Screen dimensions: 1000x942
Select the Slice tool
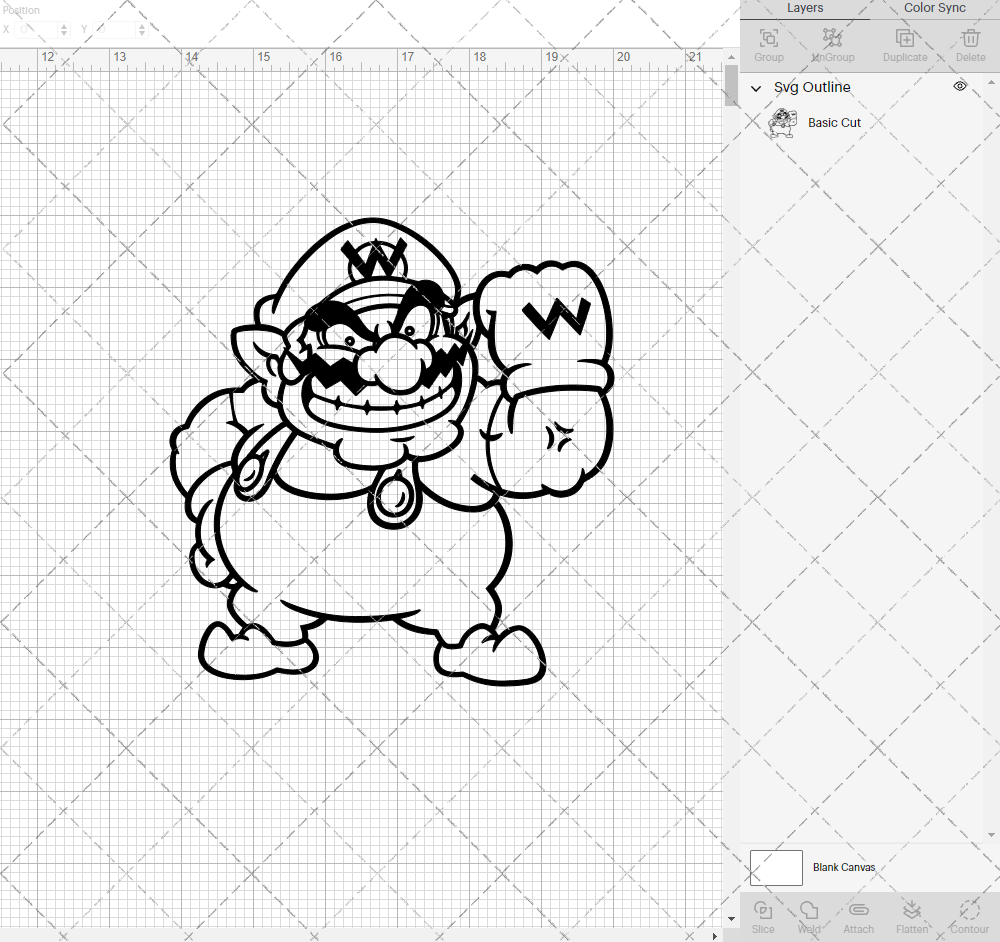[x=763, y=915]
